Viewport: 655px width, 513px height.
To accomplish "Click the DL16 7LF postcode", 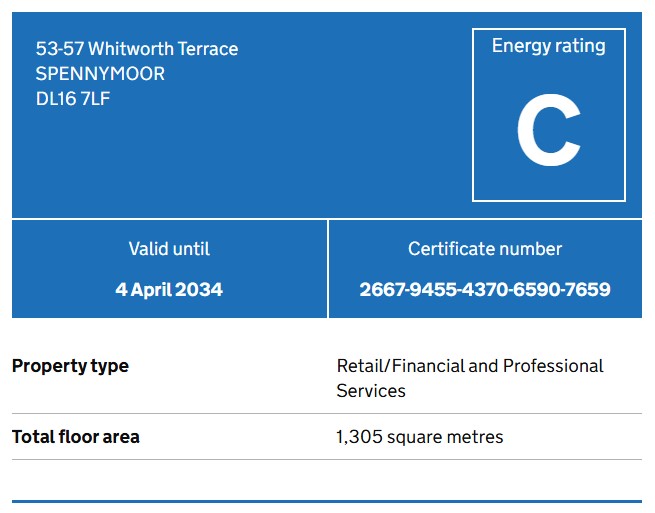I will click(x=73, y=99).
